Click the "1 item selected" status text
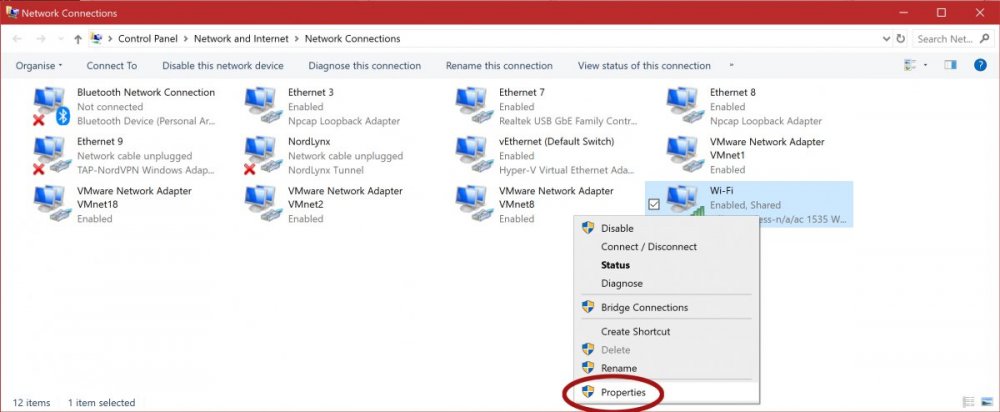1000x412 pixels. pyautogui.click(x=101, y=402)
